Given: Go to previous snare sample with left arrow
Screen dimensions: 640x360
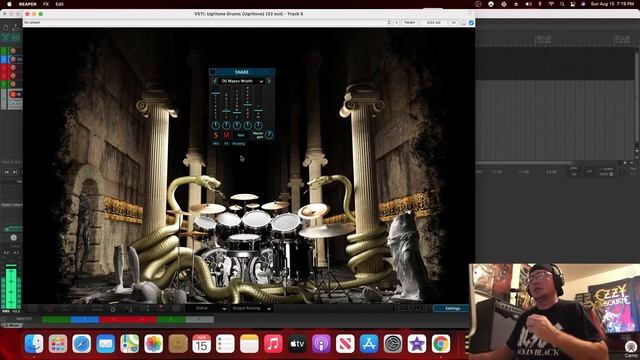Looking at the screenshot, I should click(x=215, y=81).
